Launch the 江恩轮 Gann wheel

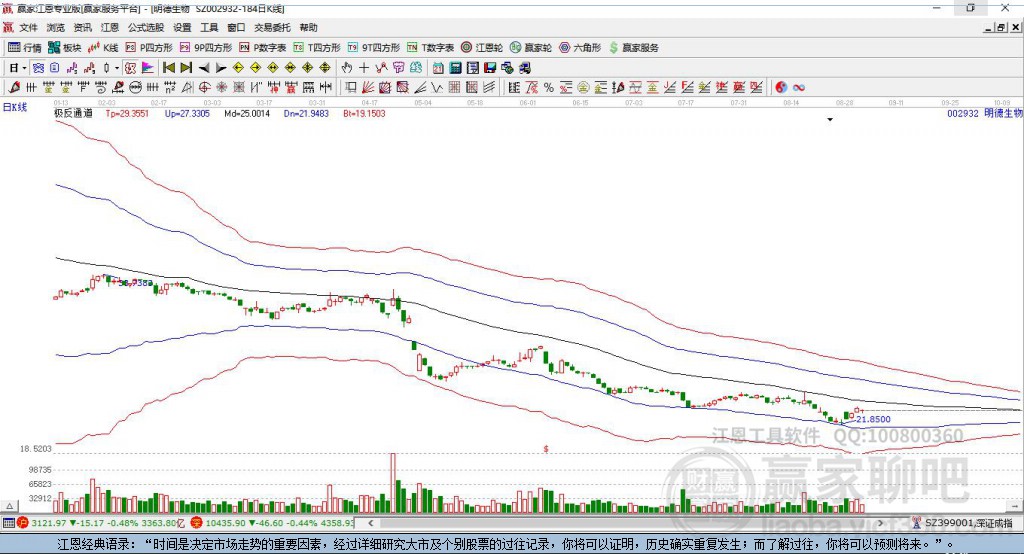482,48
